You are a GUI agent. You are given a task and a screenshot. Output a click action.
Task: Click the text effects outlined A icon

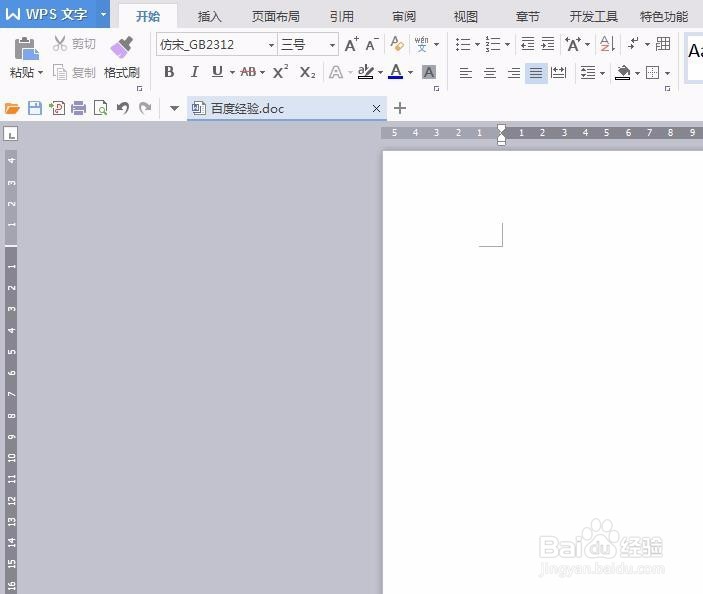pos(336,72)
